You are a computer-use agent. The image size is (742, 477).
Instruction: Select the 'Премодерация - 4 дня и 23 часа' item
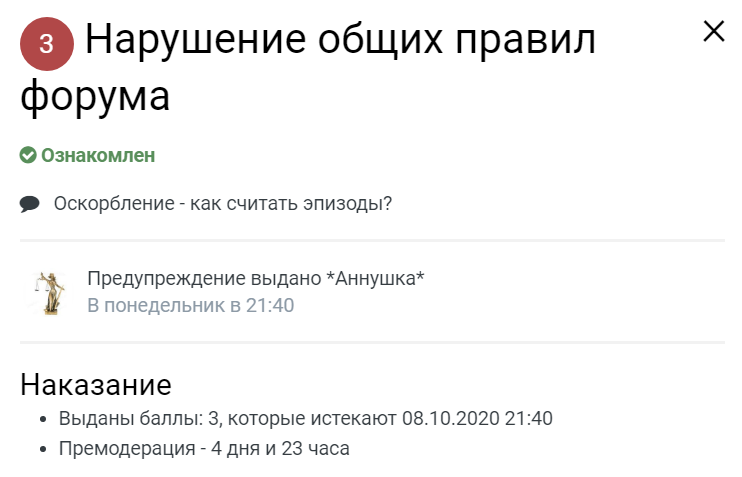[x=204, y=448]
